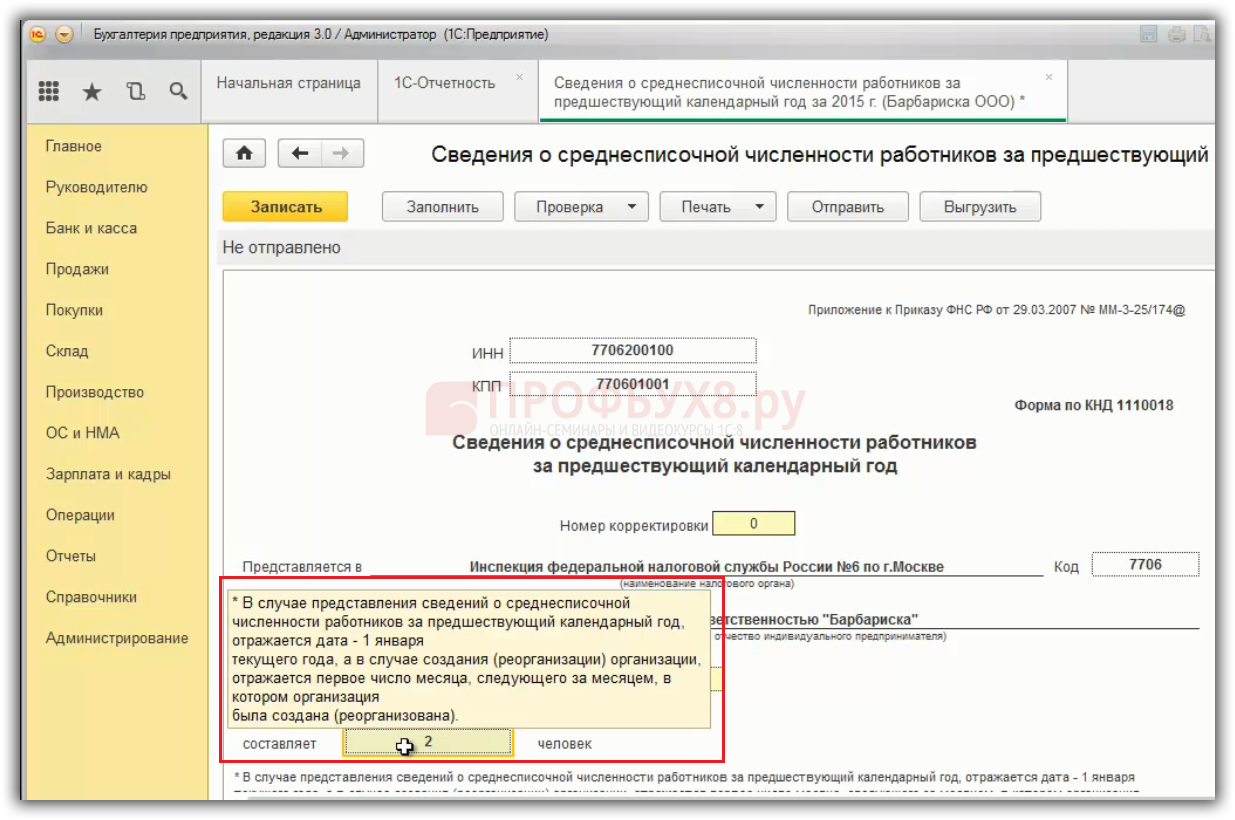Click the Выгрузить button
This screenshot has height=820, width=1235.
tap(980, 207)
